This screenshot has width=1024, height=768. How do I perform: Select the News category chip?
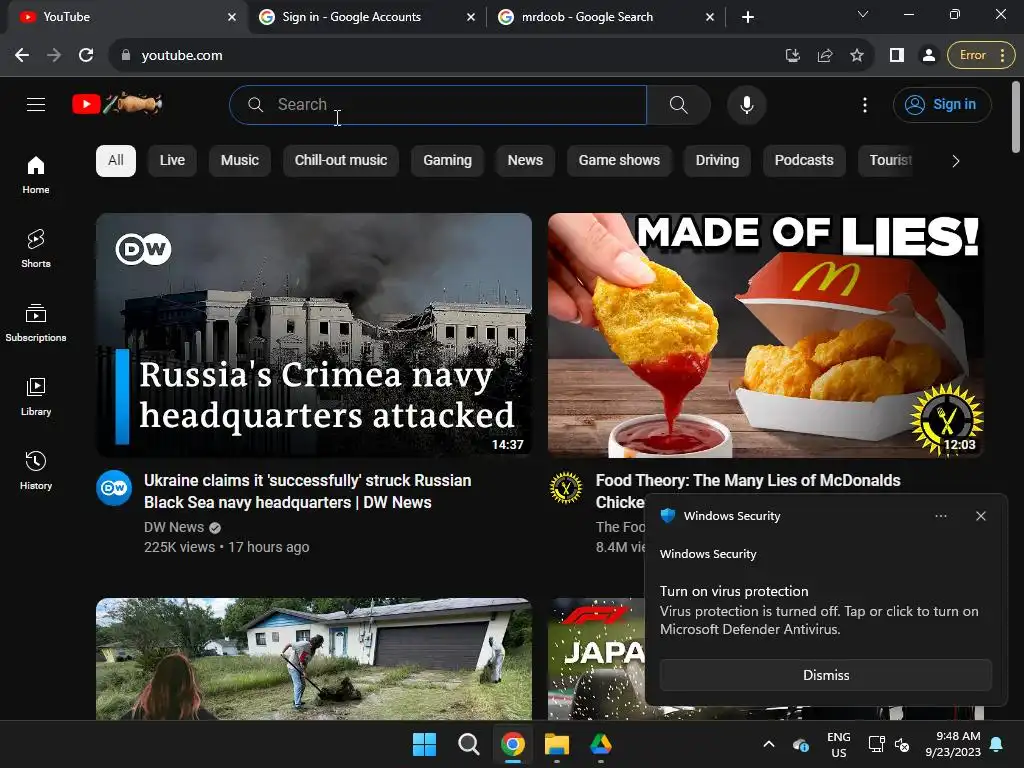[x=525, y=161]
